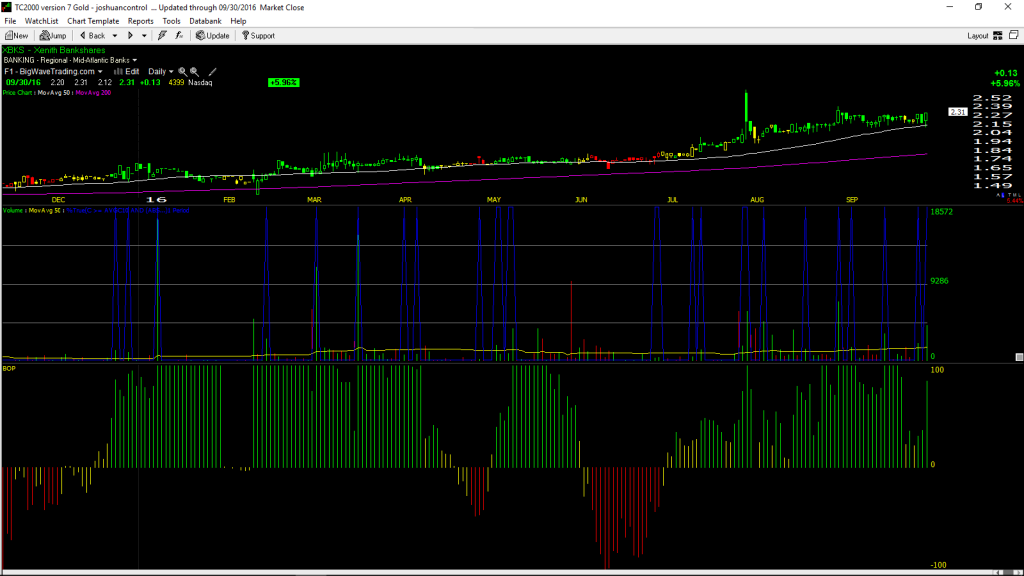
Task: Click the Layout label in the toolbar
Action: point(978,36)
